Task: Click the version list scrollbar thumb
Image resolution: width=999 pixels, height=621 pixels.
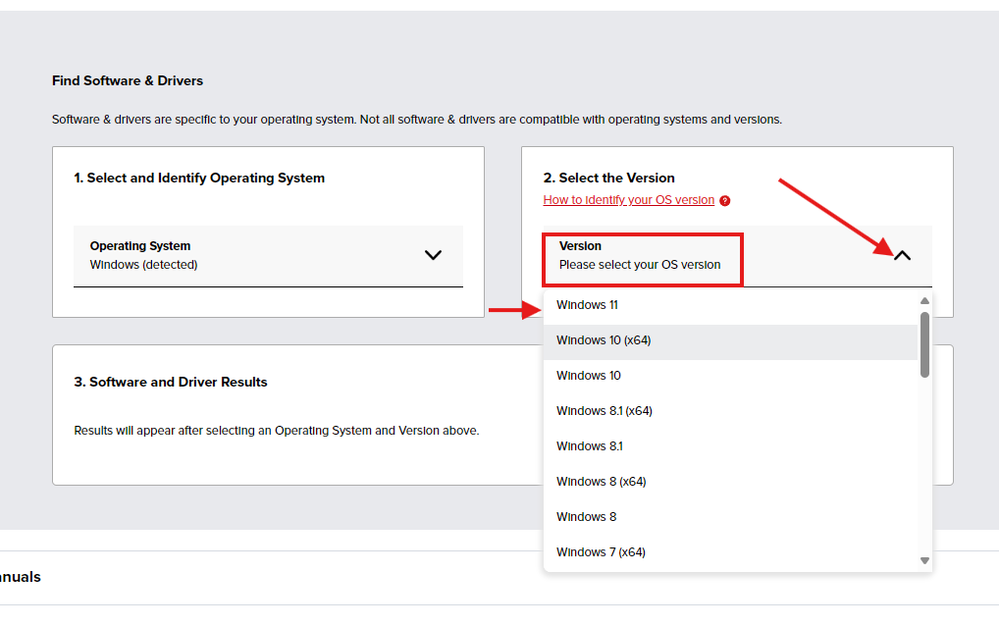Action: (925, 345)
